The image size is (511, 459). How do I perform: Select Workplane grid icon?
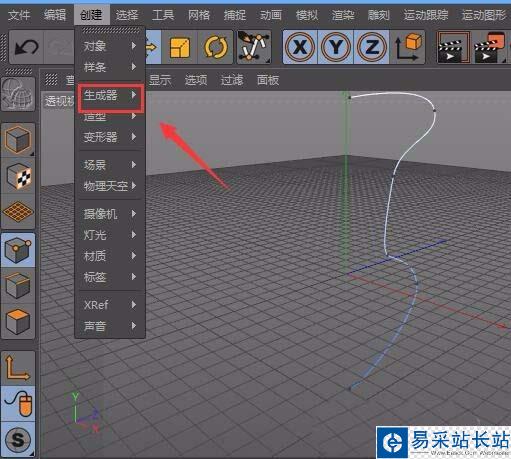[x=18, y=211]
